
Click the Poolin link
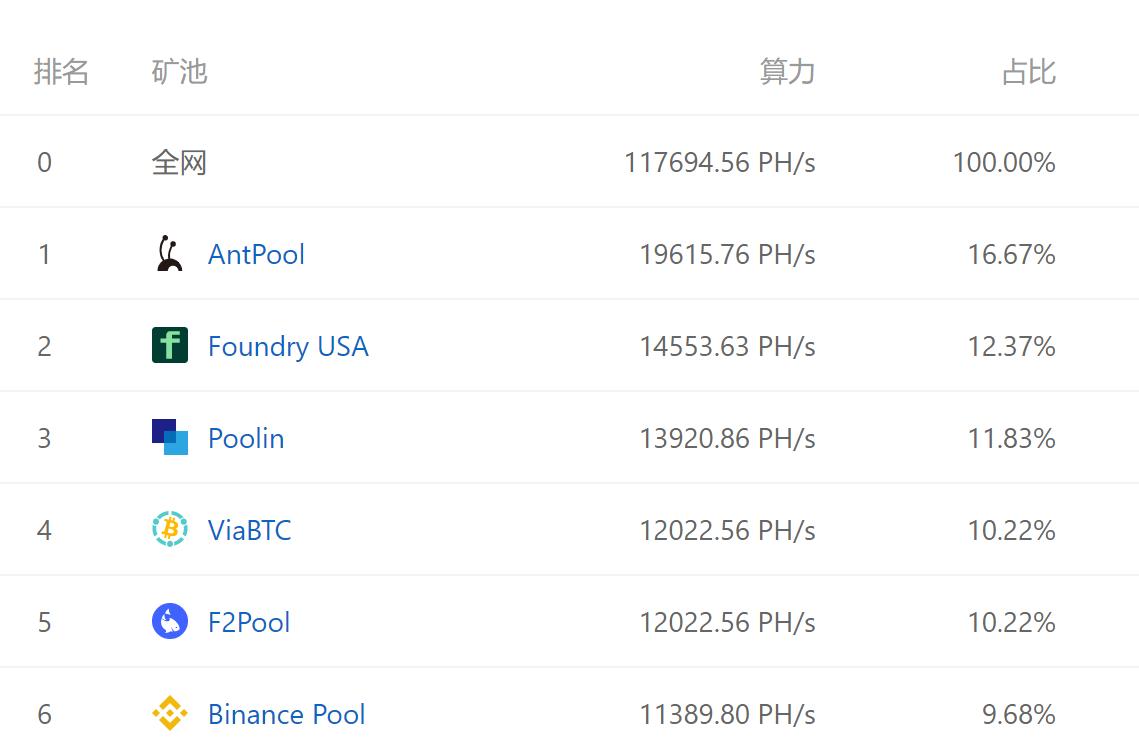245,438
